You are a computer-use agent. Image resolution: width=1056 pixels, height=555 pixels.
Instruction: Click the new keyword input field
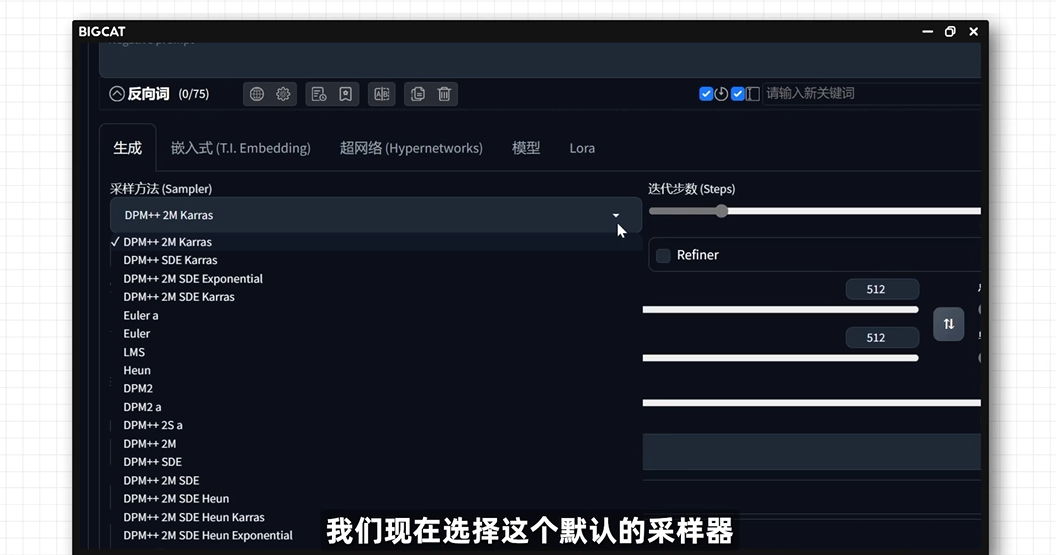click(x=870, y=94)
